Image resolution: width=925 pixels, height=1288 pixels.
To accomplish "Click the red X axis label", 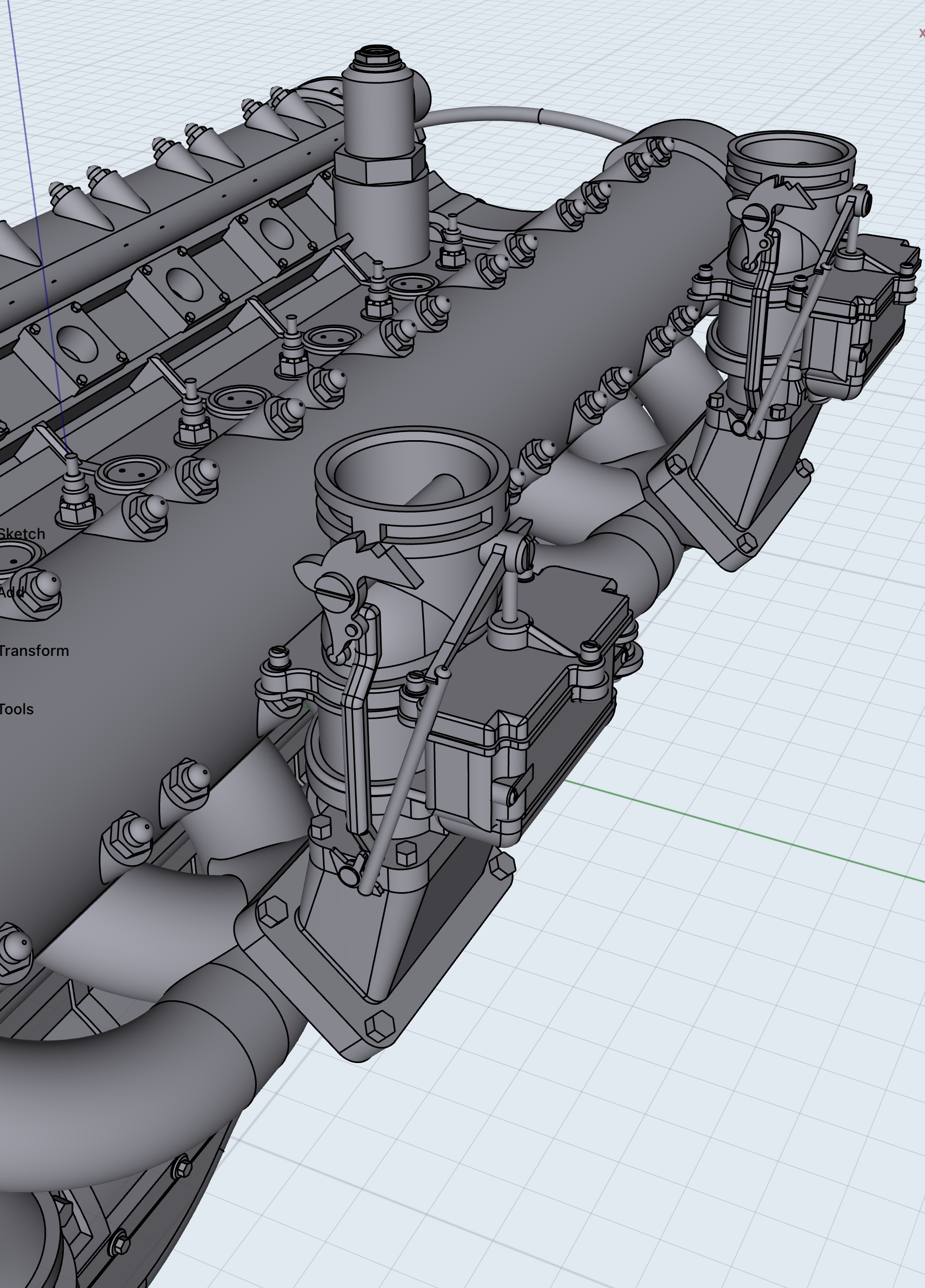I will [921, 34].
